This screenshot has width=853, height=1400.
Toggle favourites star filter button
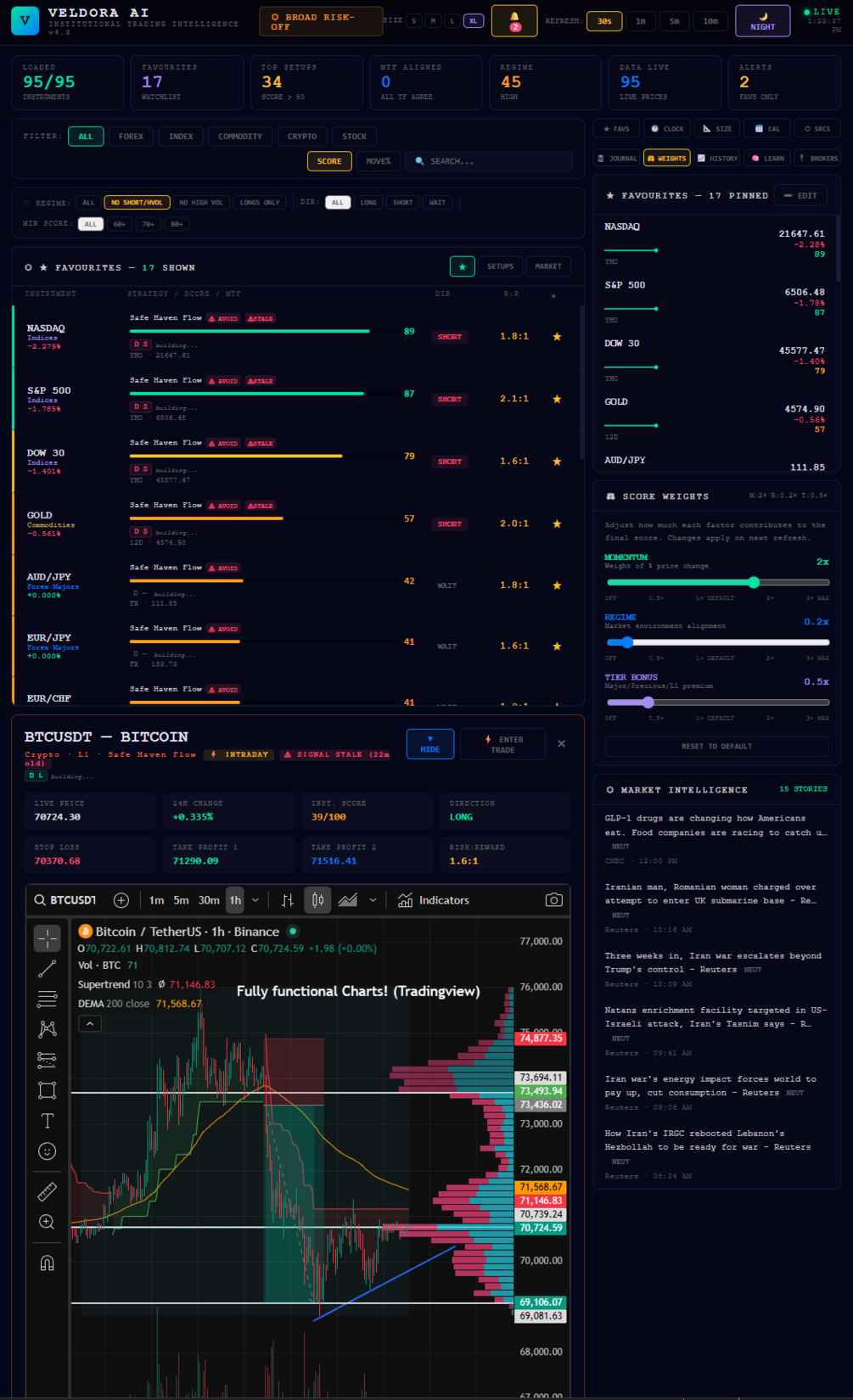462,266
